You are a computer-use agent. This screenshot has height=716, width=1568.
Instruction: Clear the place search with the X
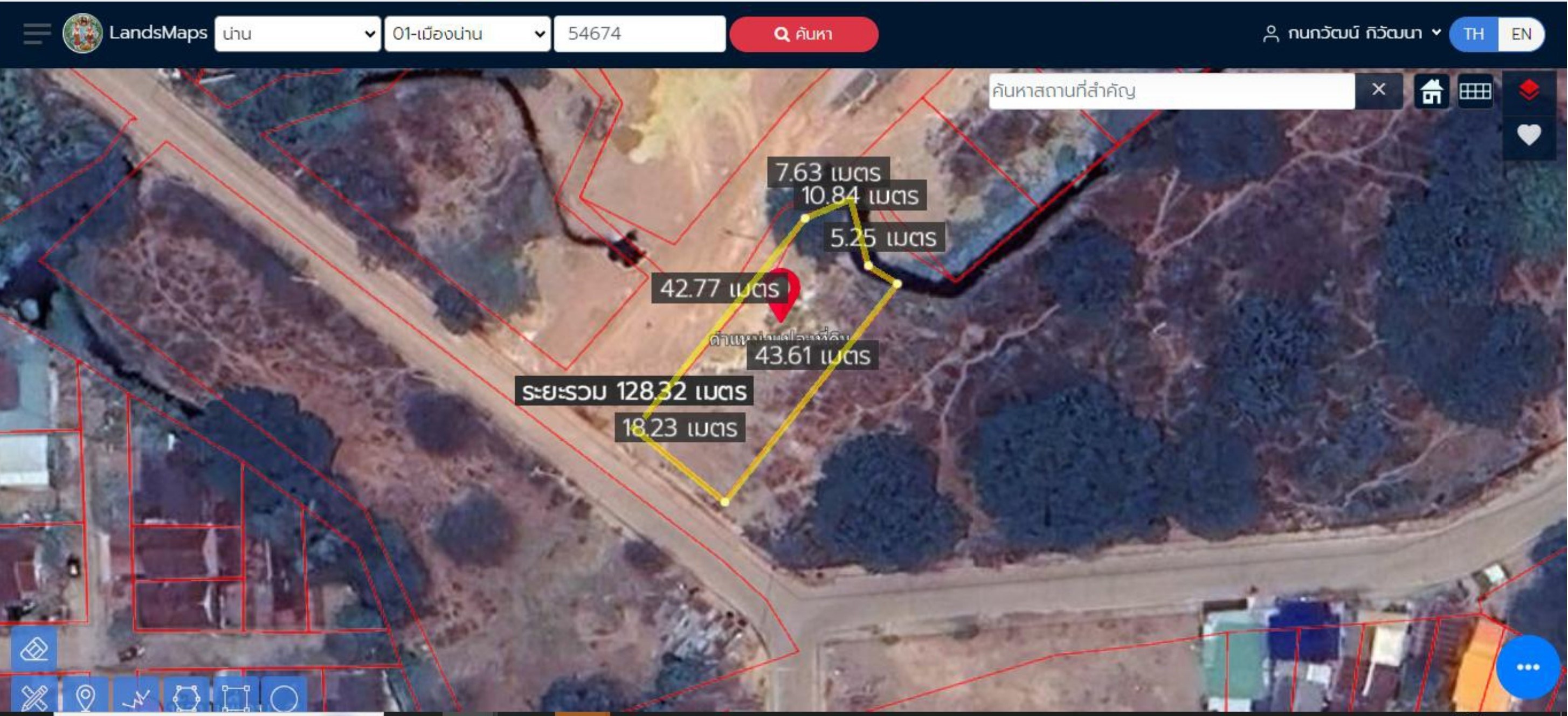1379,91
